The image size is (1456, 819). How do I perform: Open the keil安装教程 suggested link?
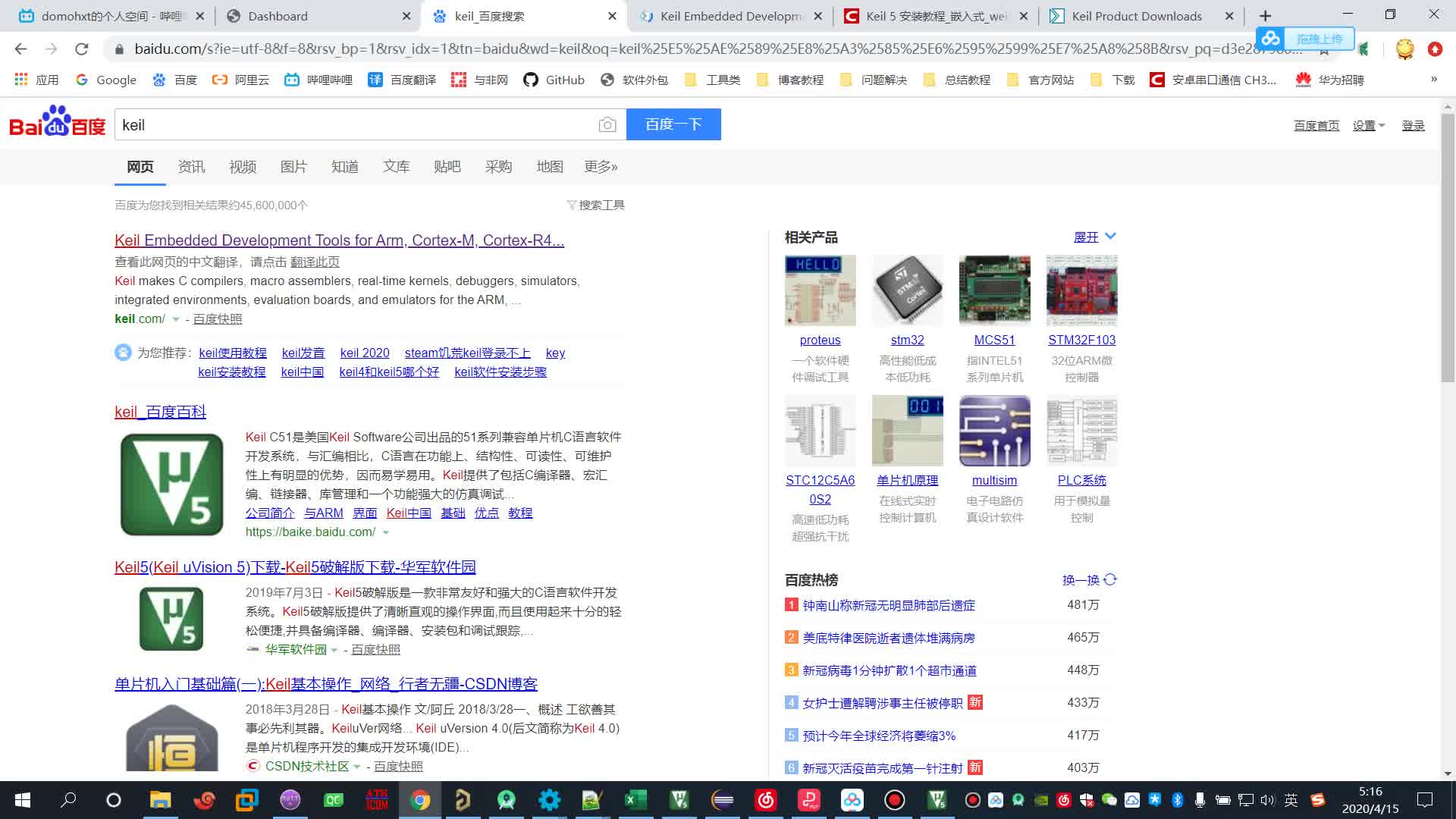point(232,372)
